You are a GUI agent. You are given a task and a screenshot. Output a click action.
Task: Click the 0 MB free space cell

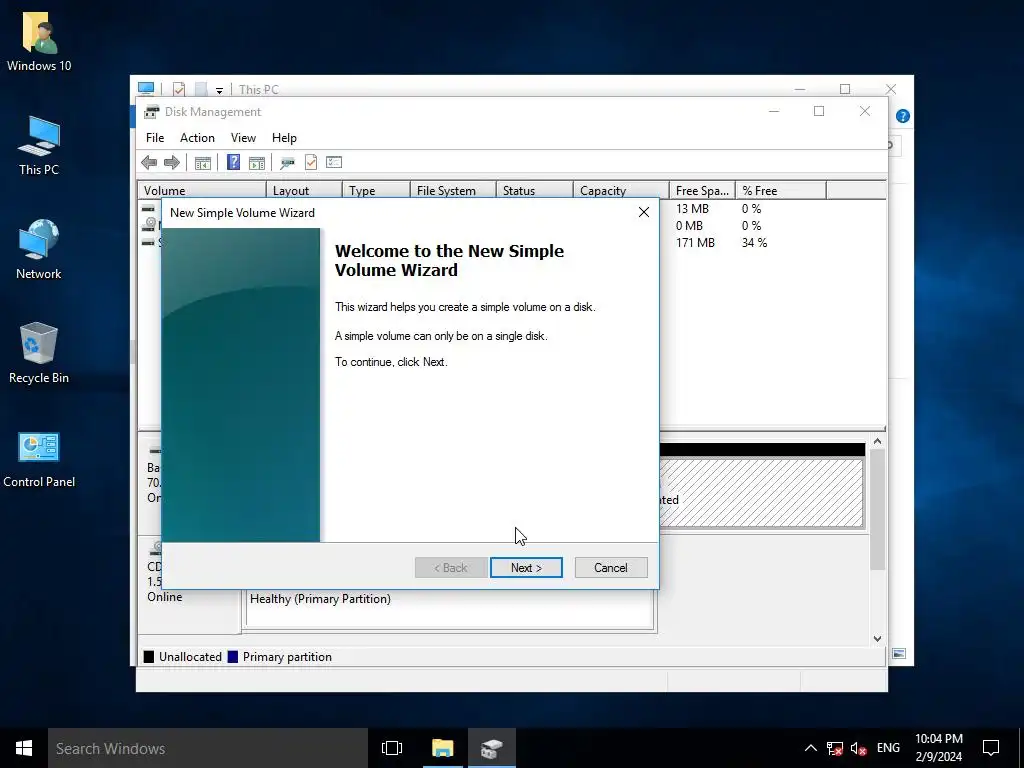click(690, 225)
